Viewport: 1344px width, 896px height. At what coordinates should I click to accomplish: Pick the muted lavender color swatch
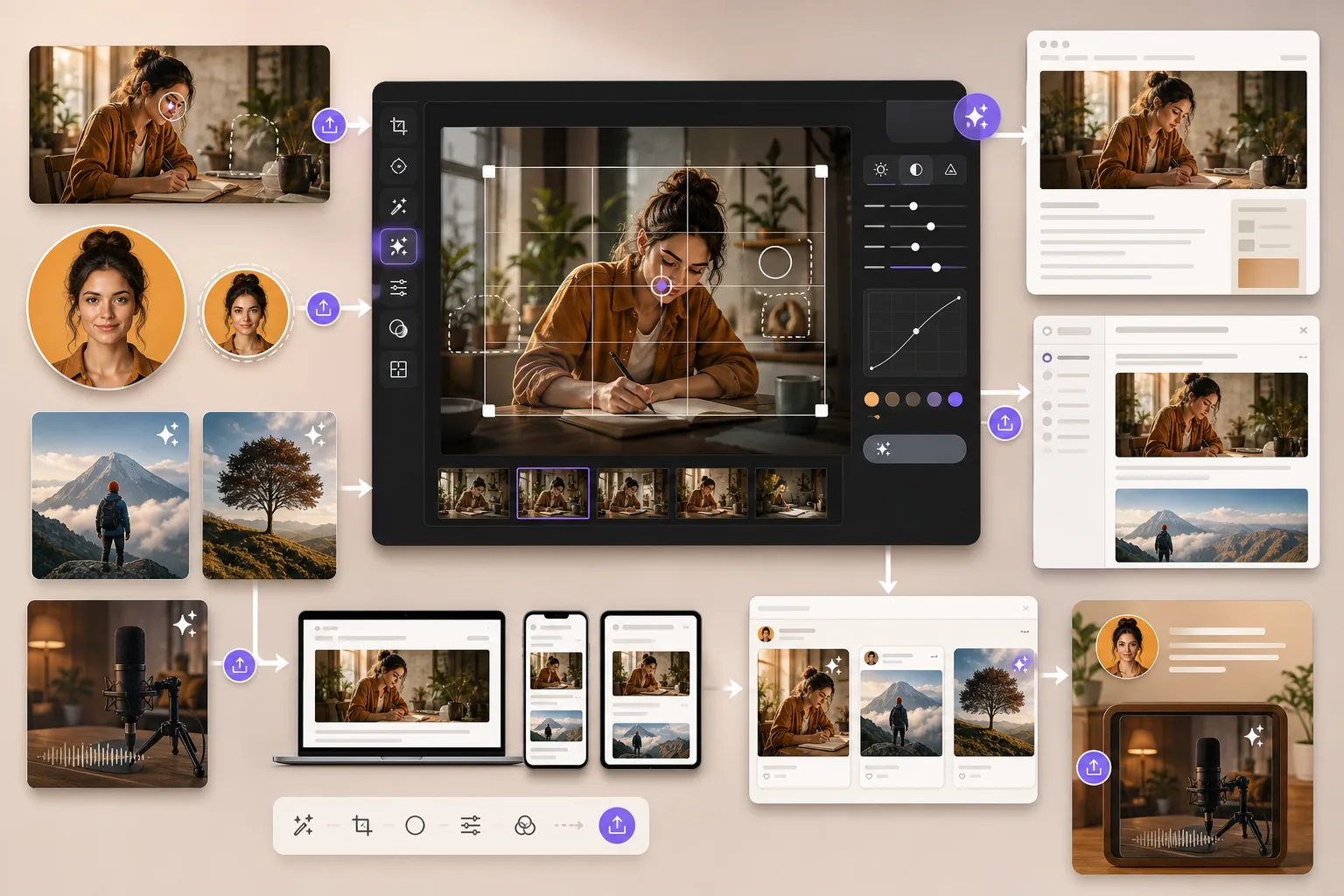point(934,399)
